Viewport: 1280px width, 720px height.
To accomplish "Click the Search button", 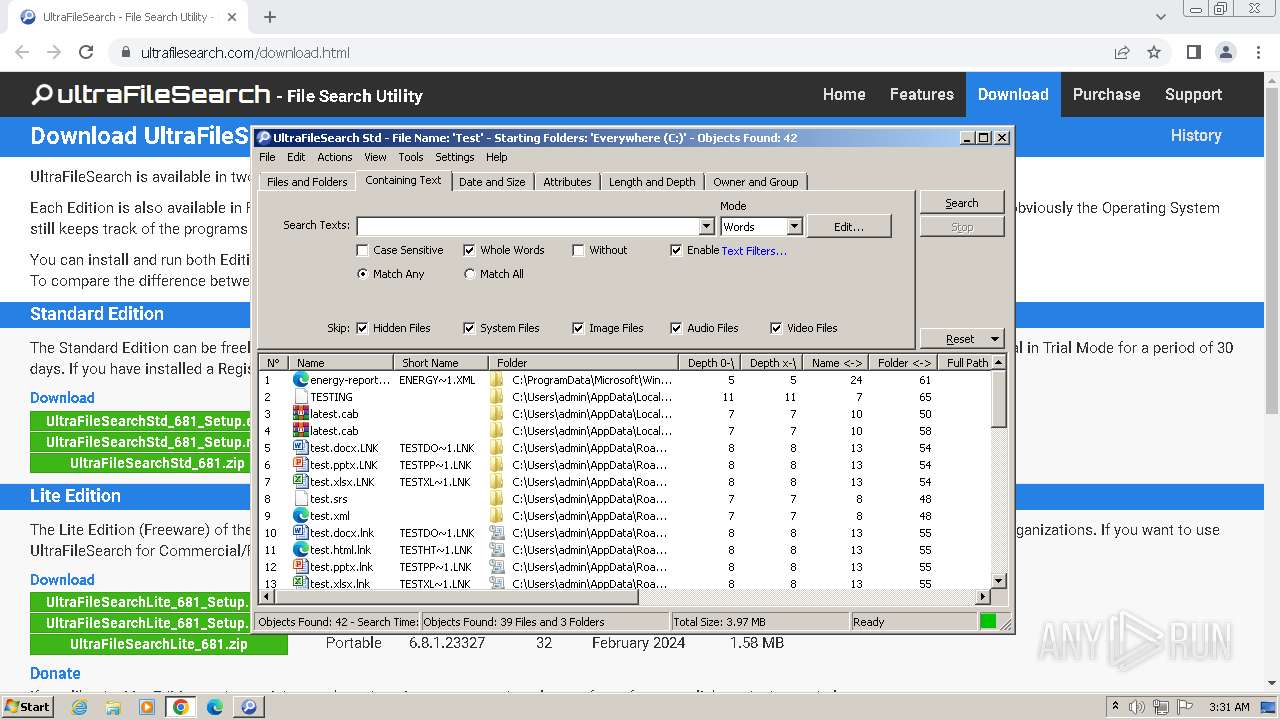I will coord(962,203).
